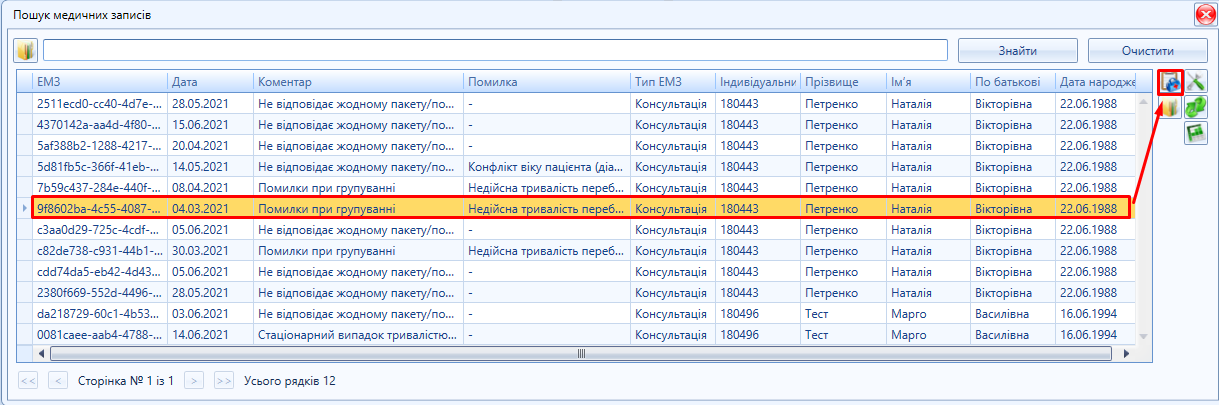Click the Знайти button
The image size is (1219, 405).
pyautogui.click(x=1017, y=51)
